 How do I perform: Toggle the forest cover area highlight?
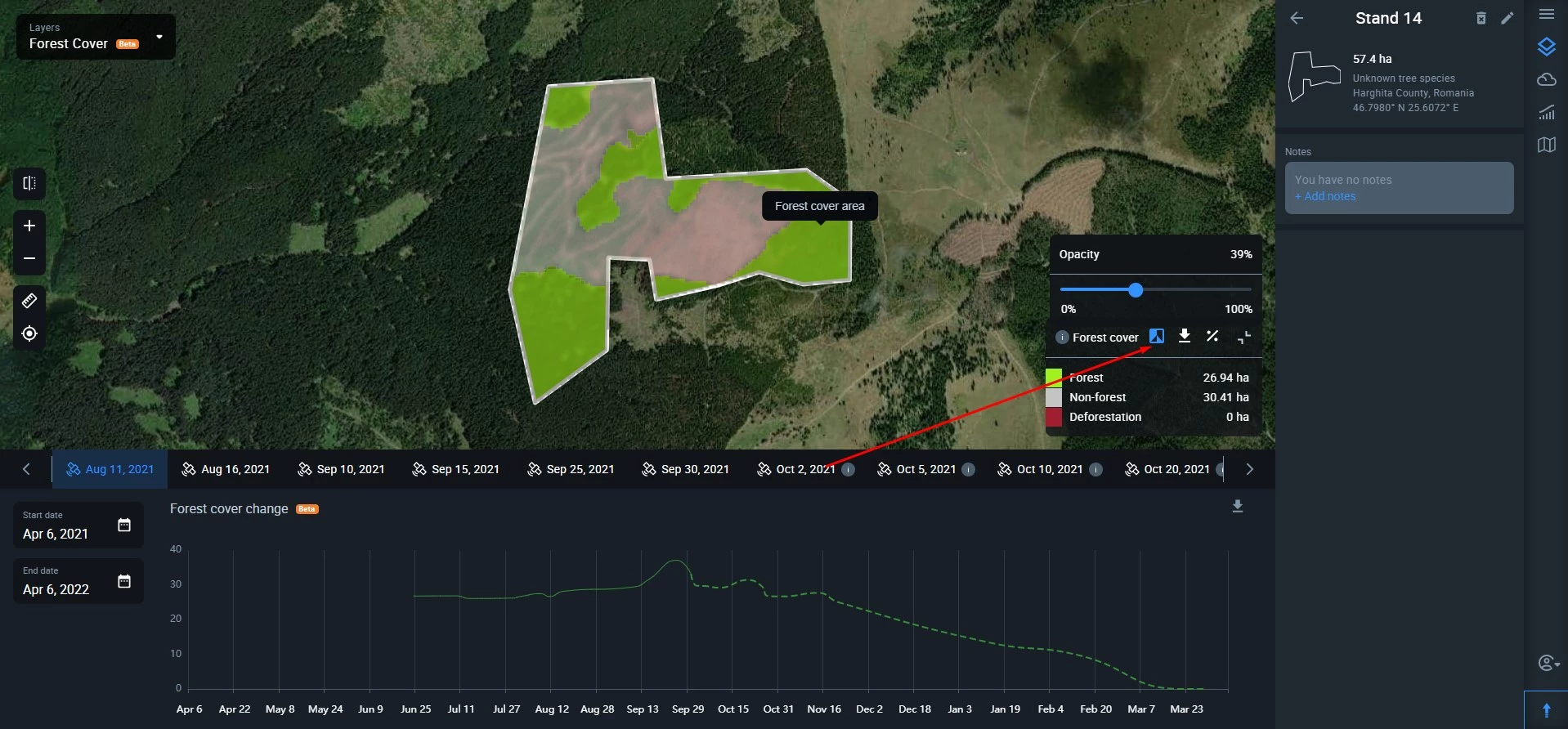point(1156,336)
